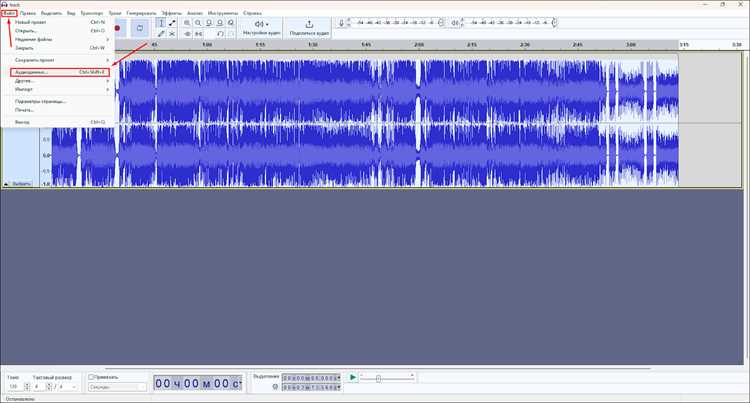Screen dimensions: 750x403
Task: Adjust the playback level slider knob
Action: coord(554,22)
